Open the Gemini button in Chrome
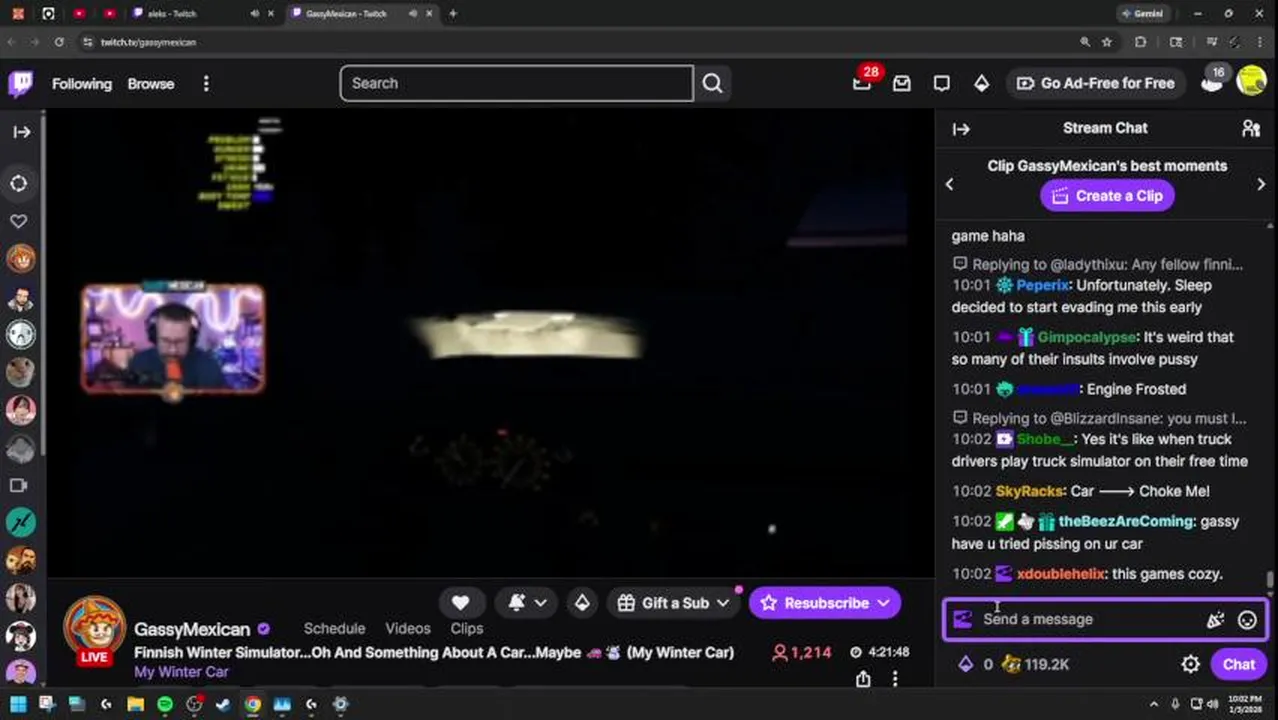The width and height of the screenshot is (1278, 720). click(x=1142, y=13)
